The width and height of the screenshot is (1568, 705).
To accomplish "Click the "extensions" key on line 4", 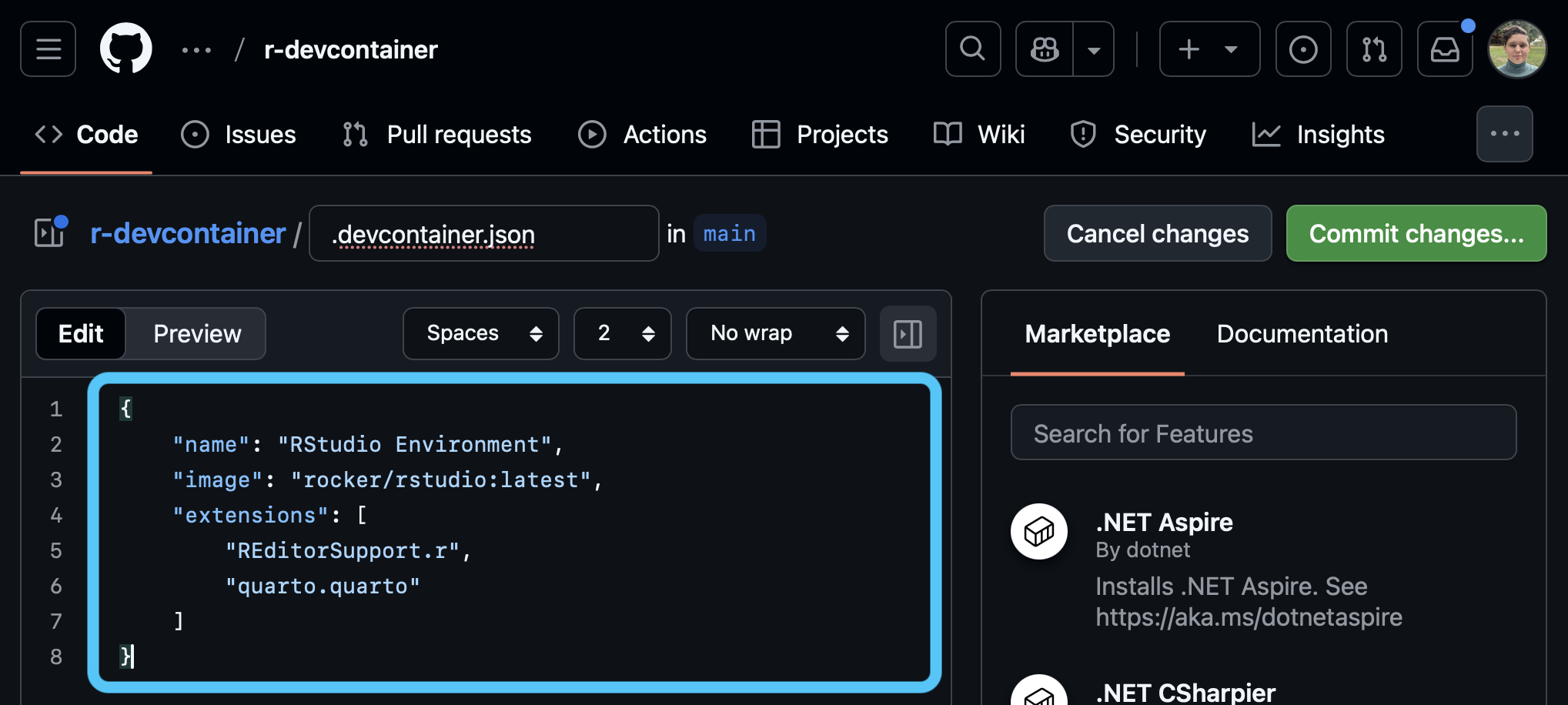I will pyautogui.click(x=251, y=516).
